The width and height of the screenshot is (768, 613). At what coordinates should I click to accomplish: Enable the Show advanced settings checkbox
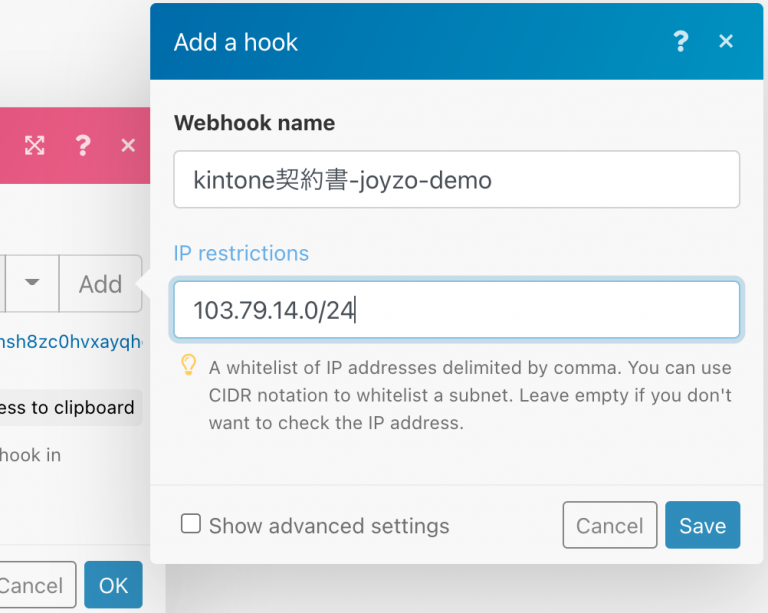[190, 524]
